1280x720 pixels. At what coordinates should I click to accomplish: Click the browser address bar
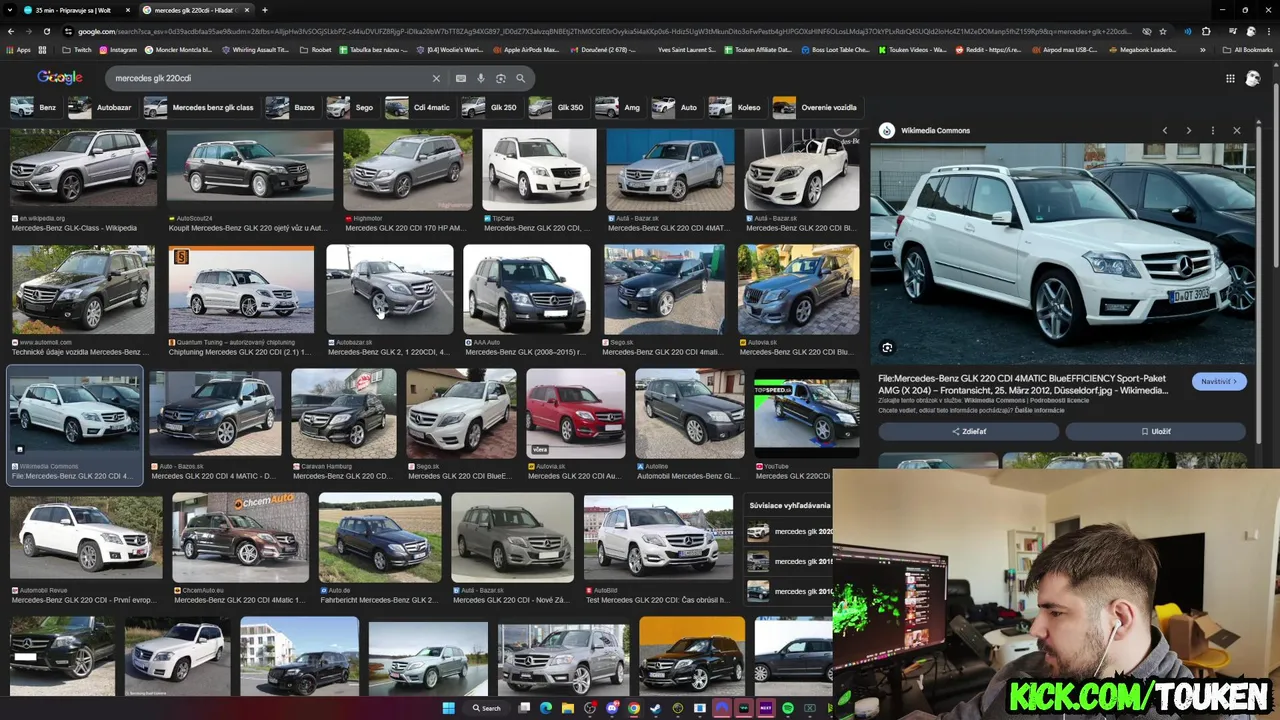click(600, 31)
